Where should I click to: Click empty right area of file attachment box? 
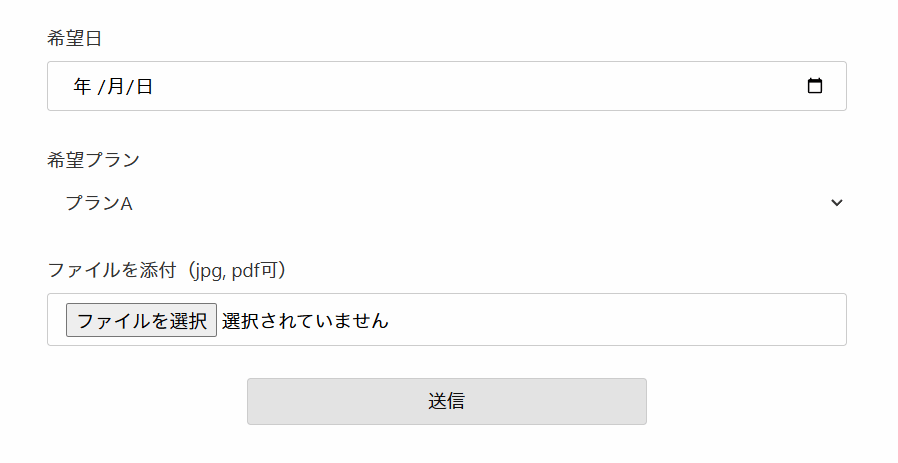[x=619, y=320]
